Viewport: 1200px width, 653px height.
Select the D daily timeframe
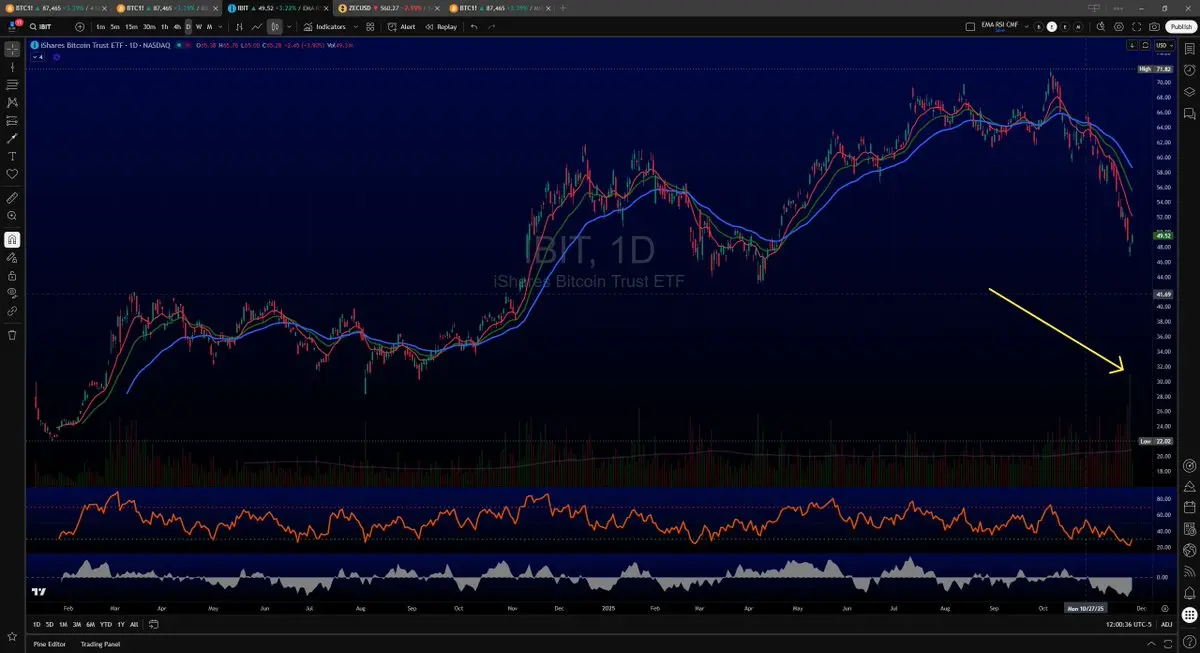pyautogui.click(x=188, y=27)
